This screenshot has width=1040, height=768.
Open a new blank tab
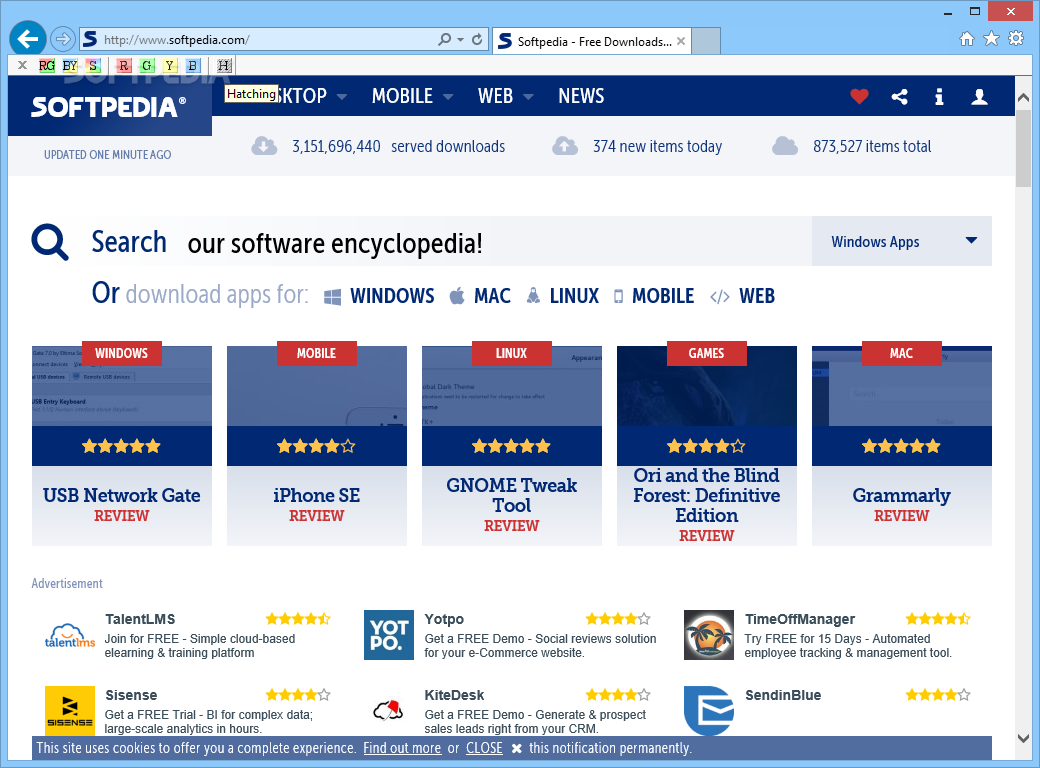(x=706, y=41)
